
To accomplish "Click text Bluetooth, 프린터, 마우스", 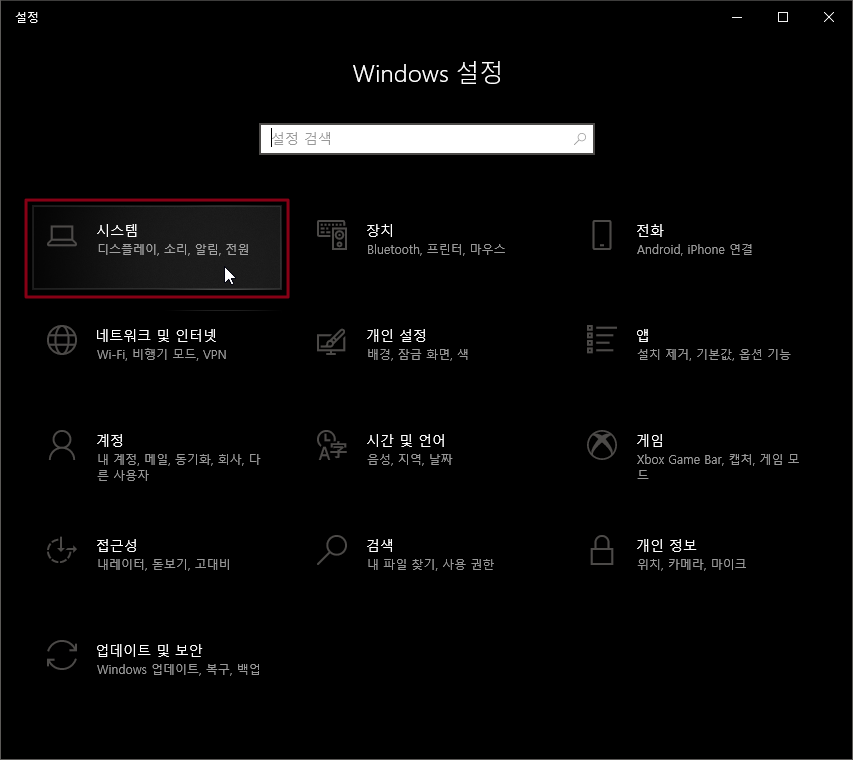I will pos(436,249).
